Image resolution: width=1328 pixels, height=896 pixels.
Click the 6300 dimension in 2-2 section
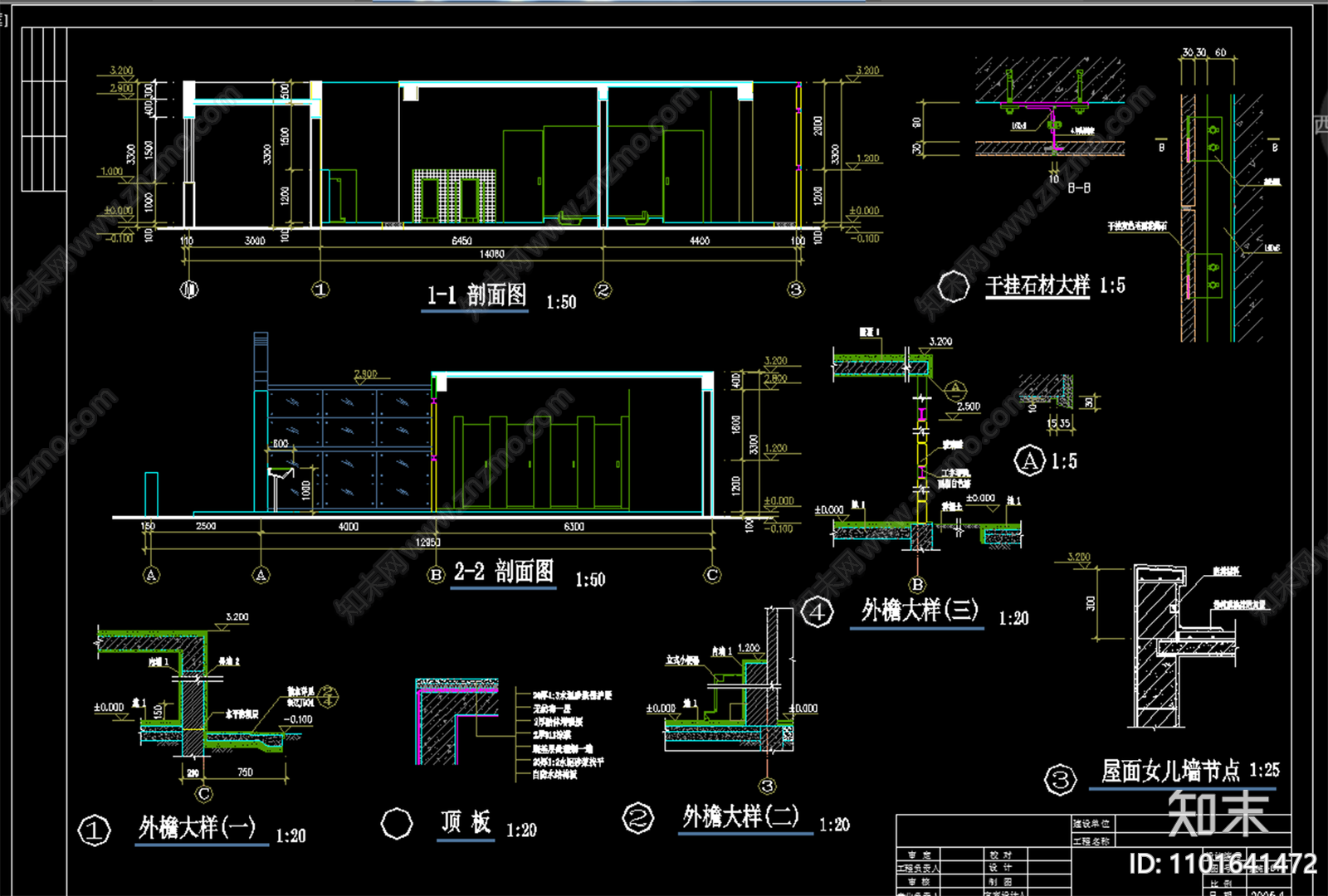coord(574,527)
